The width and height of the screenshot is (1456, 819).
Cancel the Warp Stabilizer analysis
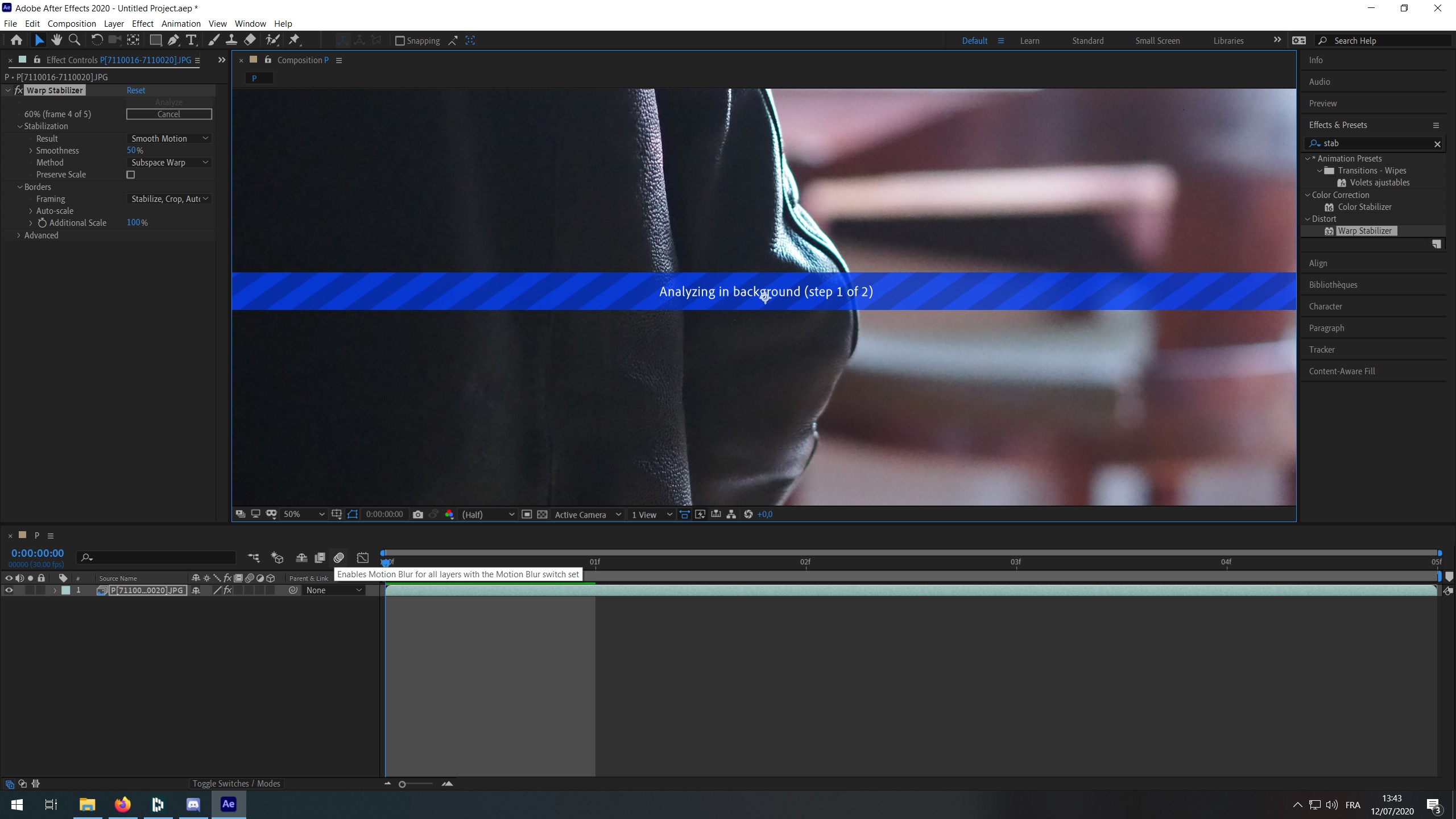[x=168, y=114]
